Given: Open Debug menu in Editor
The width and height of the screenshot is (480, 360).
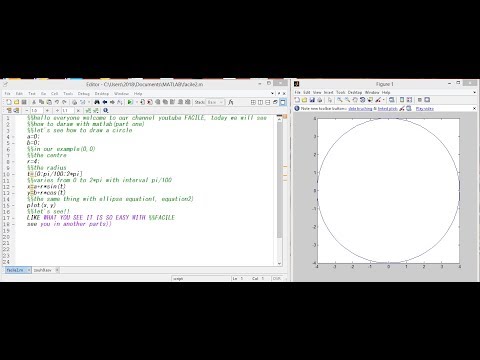Looking at the screenshot, I should [84, 94].
